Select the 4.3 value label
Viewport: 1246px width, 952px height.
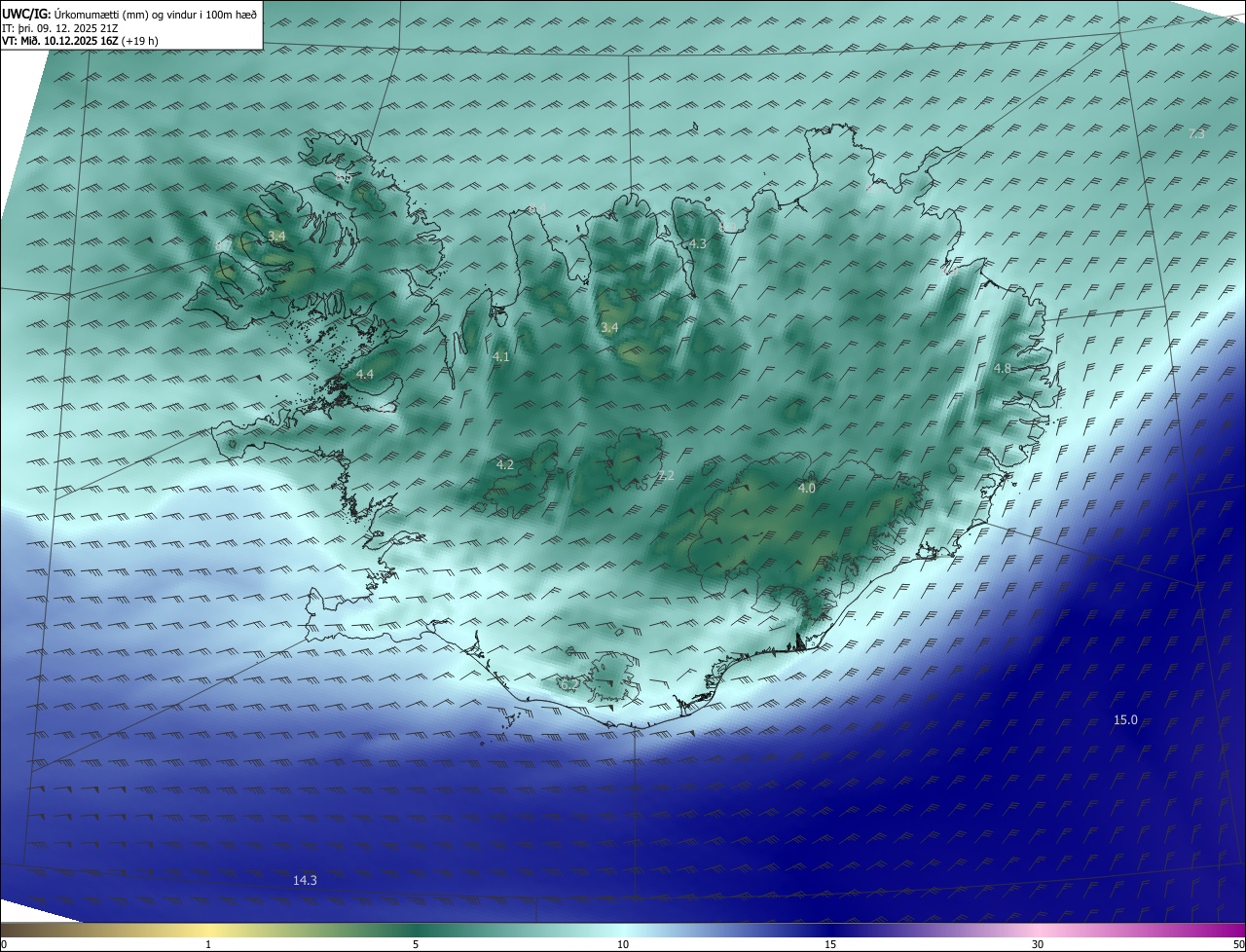pos(697,243)
